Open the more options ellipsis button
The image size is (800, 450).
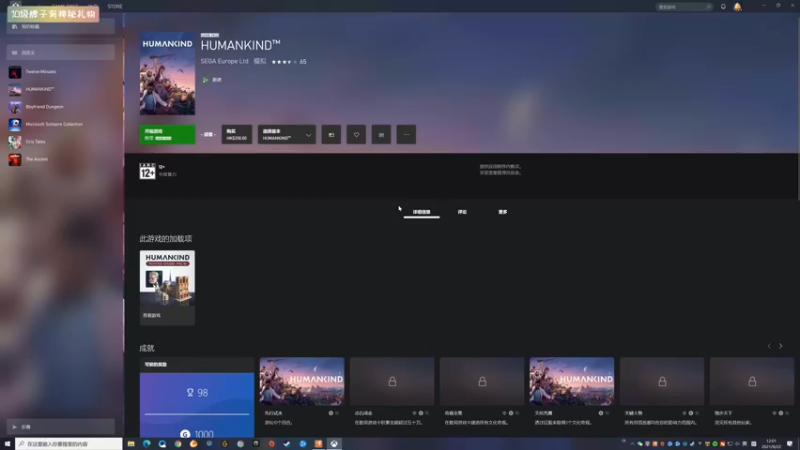(x=406, y=135)
